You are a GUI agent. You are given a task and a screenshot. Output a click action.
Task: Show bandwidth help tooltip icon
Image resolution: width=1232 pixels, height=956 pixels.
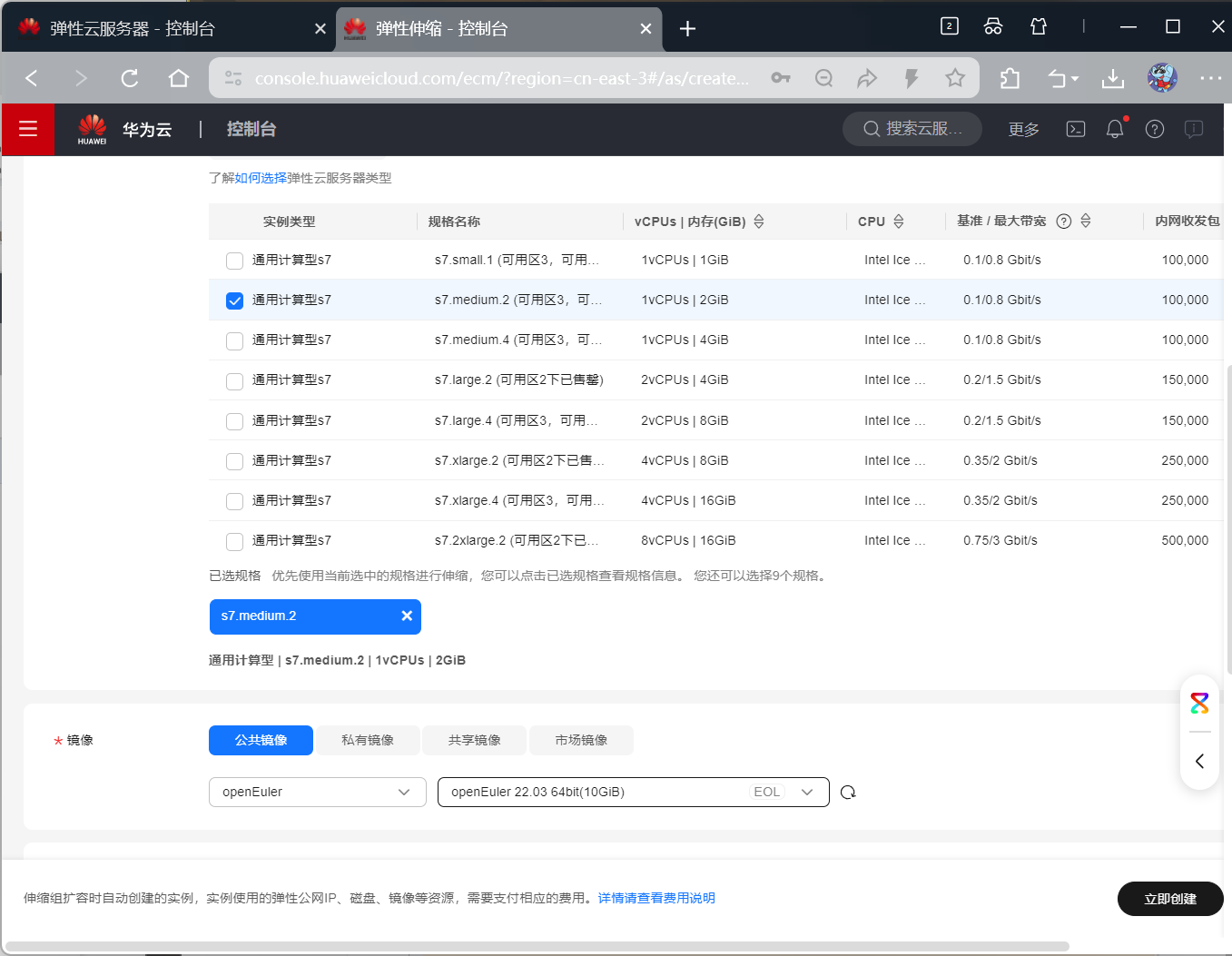[1064, 222]
